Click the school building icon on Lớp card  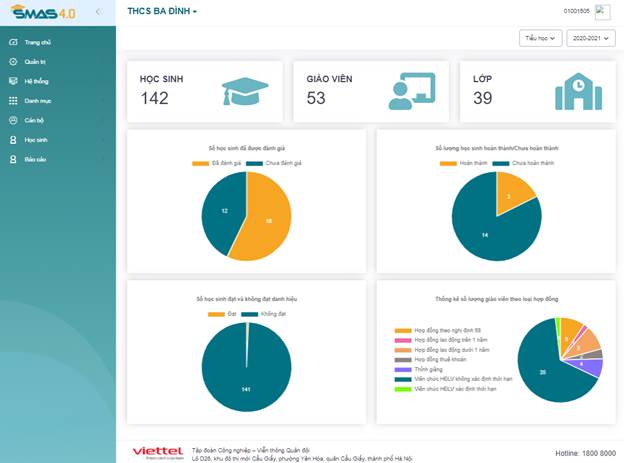tap(578, 91)
